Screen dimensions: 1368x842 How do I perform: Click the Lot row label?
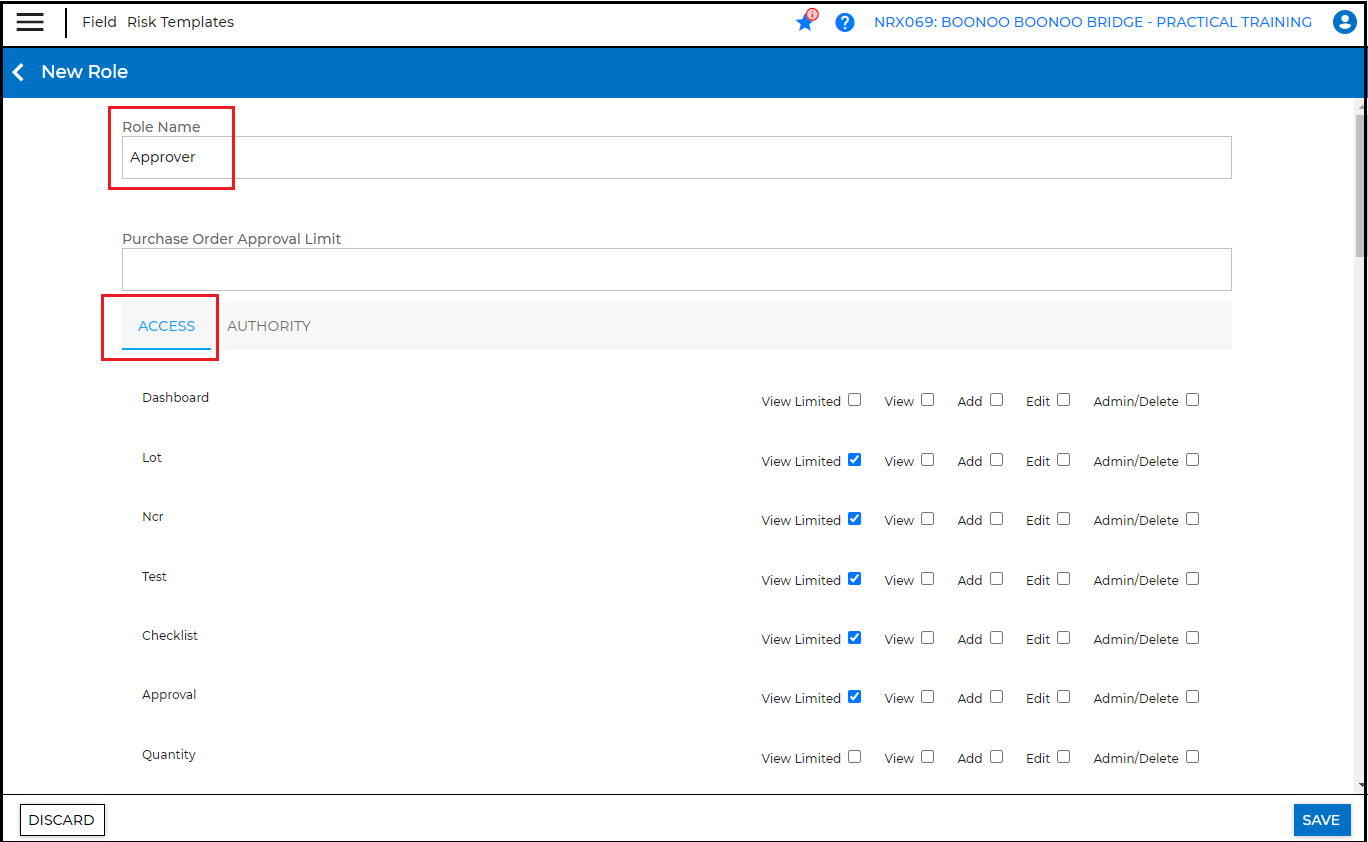[152, 457]
